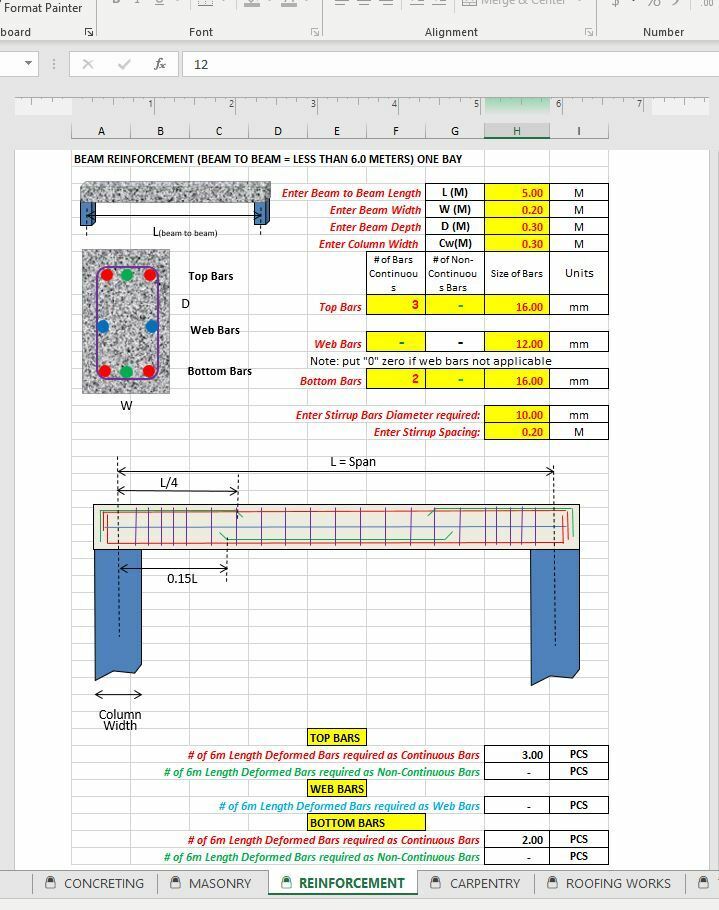Click the Bottom Bars continuous count cell 2
This screenshot has height=910, width=719.
(x=396, y=379)
